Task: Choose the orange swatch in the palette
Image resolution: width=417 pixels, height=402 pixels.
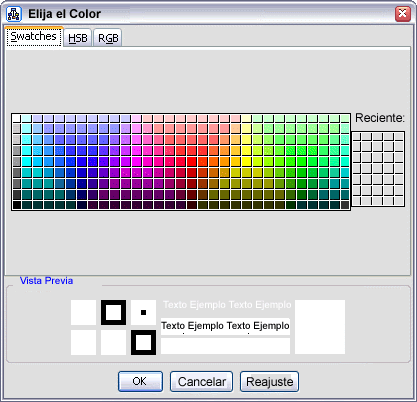Action: pos(225,161)
